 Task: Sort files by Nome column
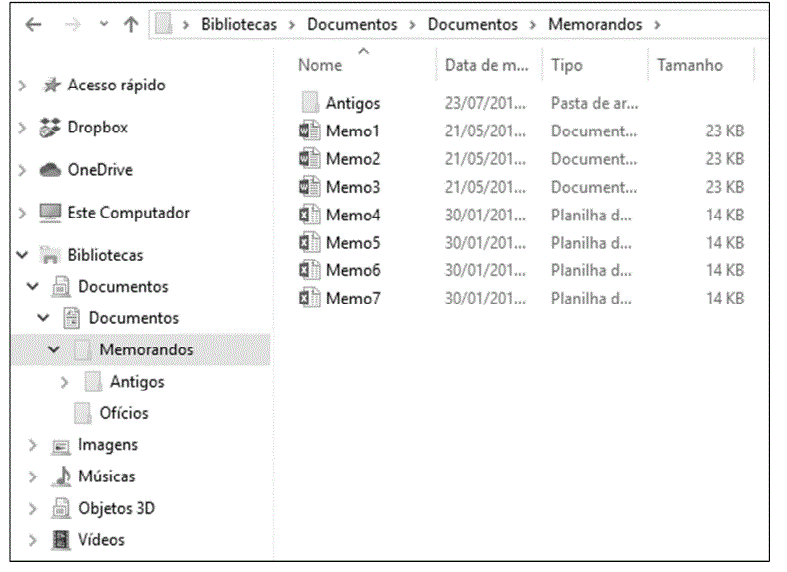pyautogui.click(x=320, y=65)
